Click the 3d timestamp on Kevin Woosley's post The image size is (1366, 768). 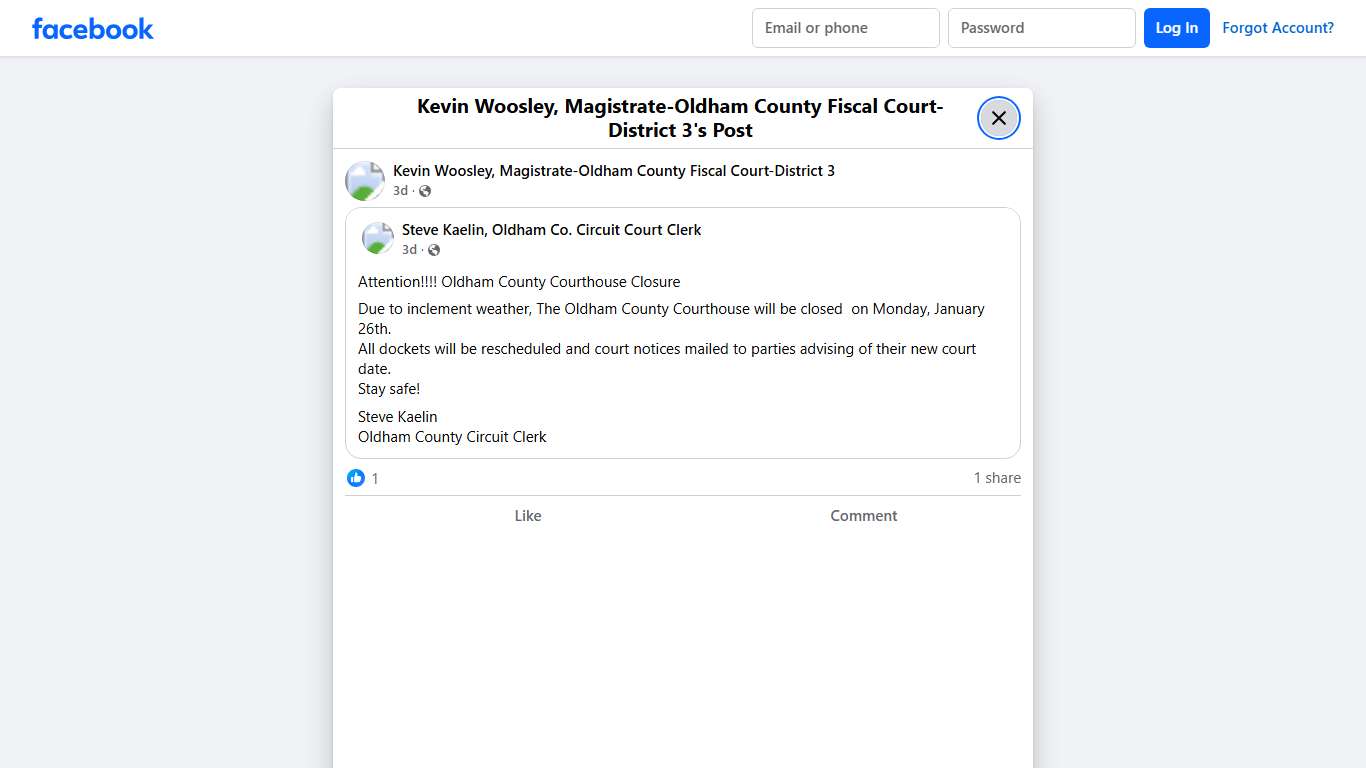(x=400, y=191)
